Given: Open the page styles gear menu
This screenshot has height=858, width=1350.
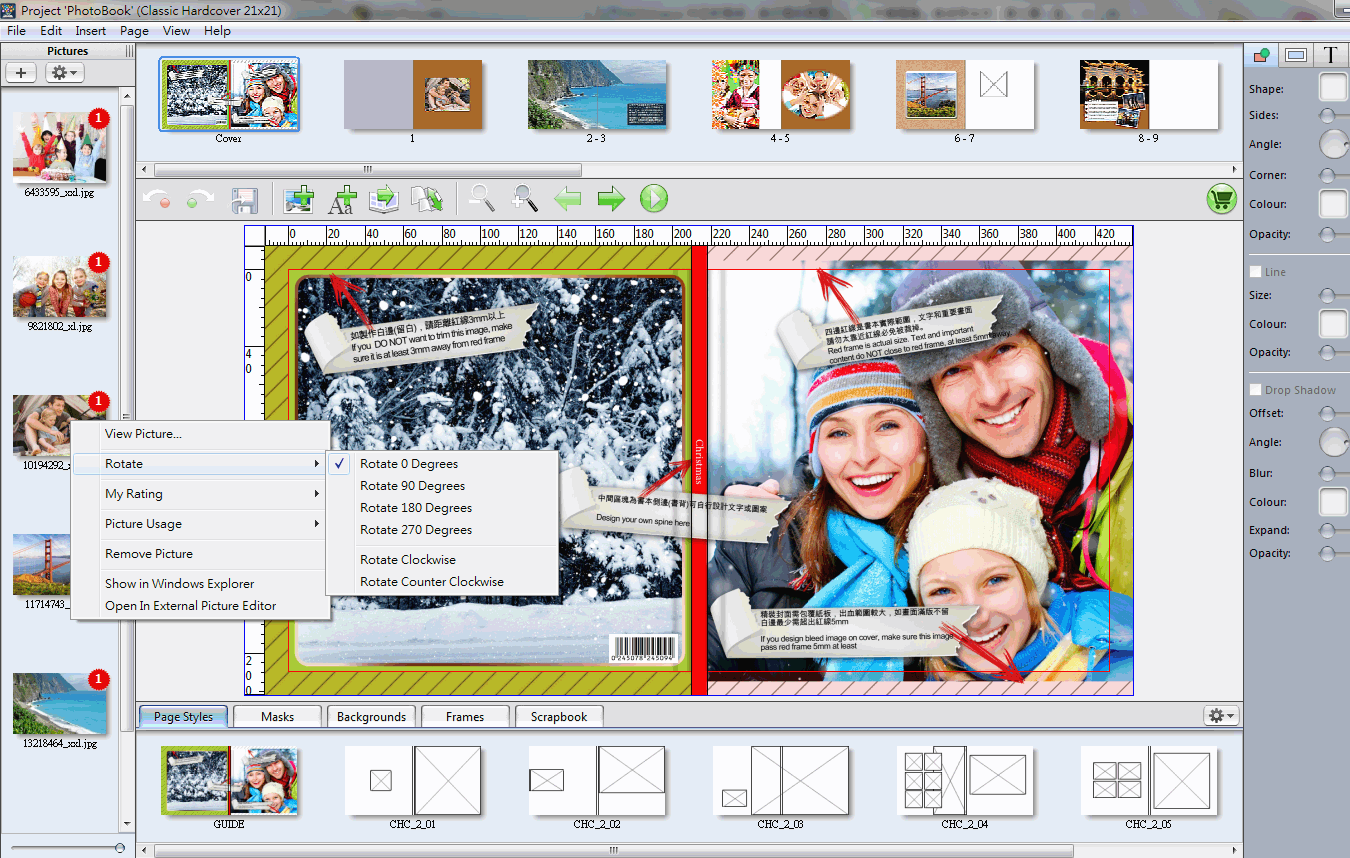Looking at the screenshot, I should click(x=1221, y=716).
